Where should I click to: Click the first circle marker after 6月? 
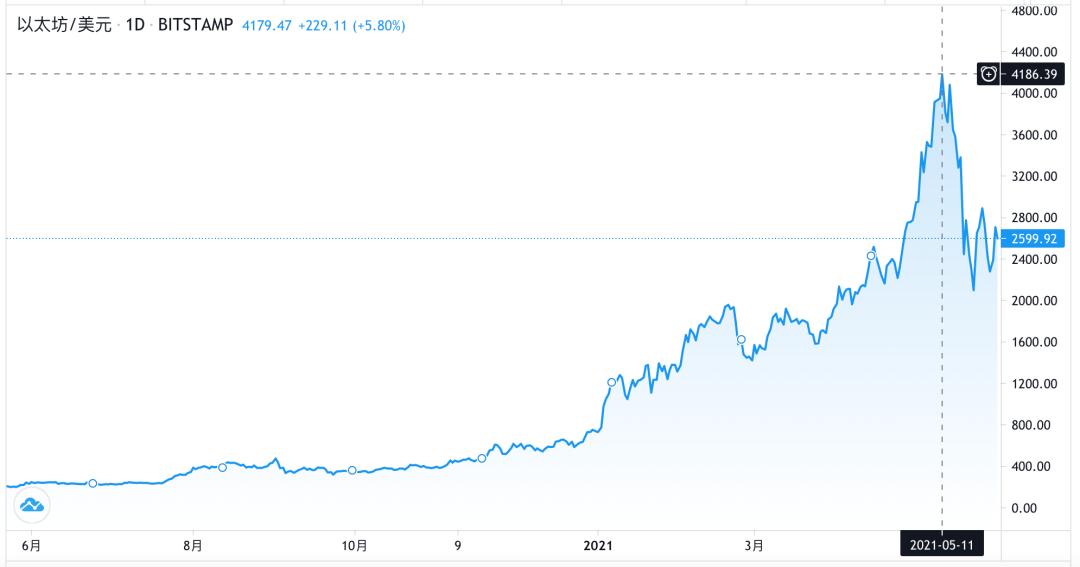[x=93, y=483]
